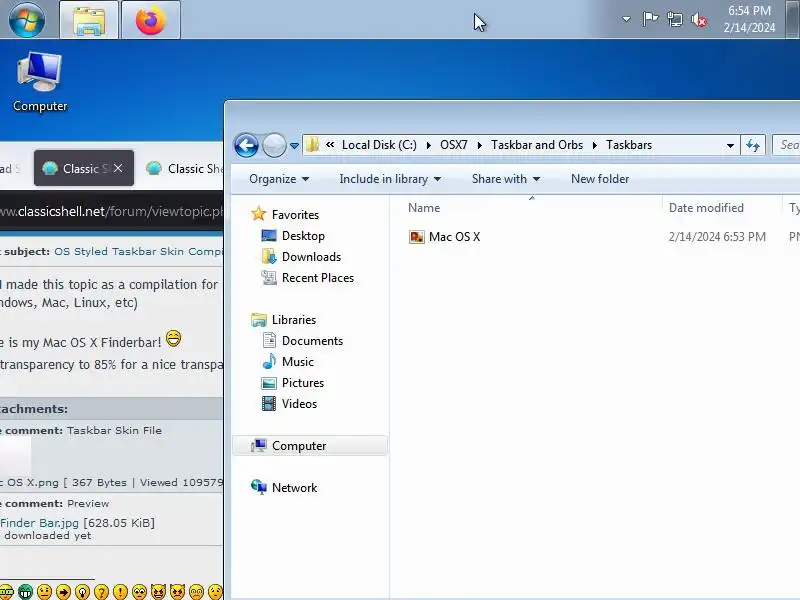The image size is (800, 600).
Task: Select the active Classic Shell browser tab
Action: [x=84, y=168]
